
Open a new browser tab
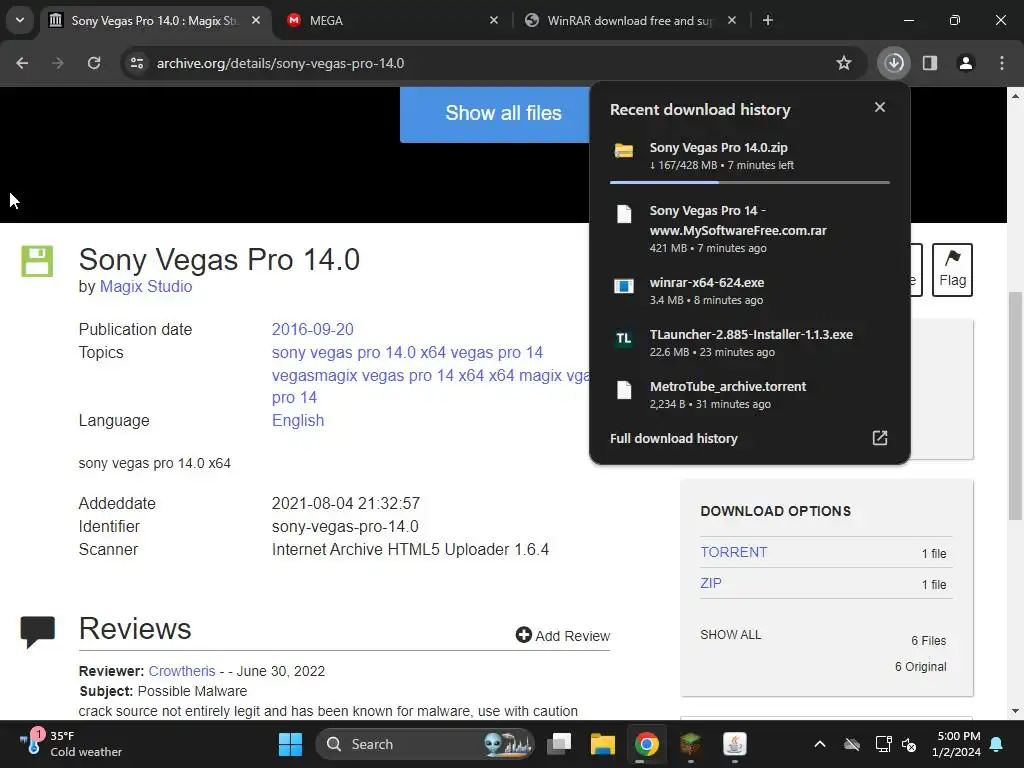tap(768, 20)
